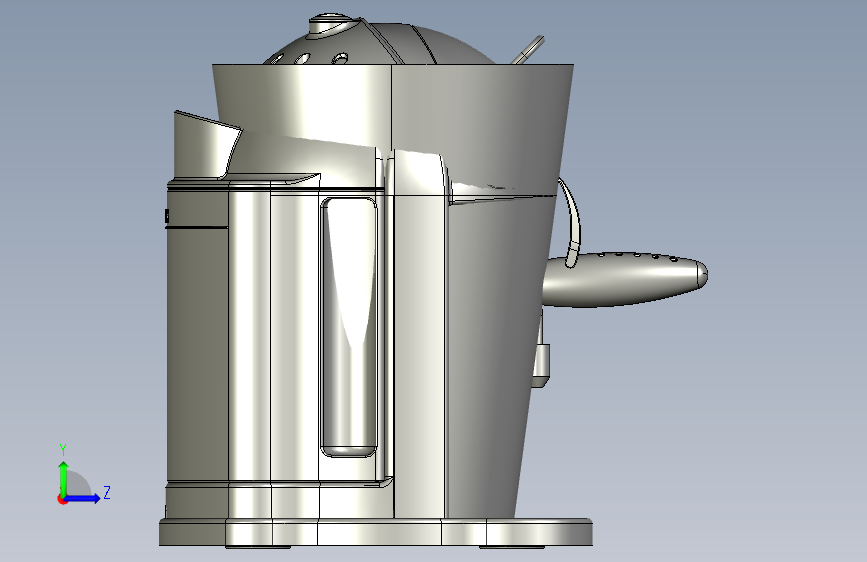
Task: Click the Y axis label
Action: [x=63, y=449]
